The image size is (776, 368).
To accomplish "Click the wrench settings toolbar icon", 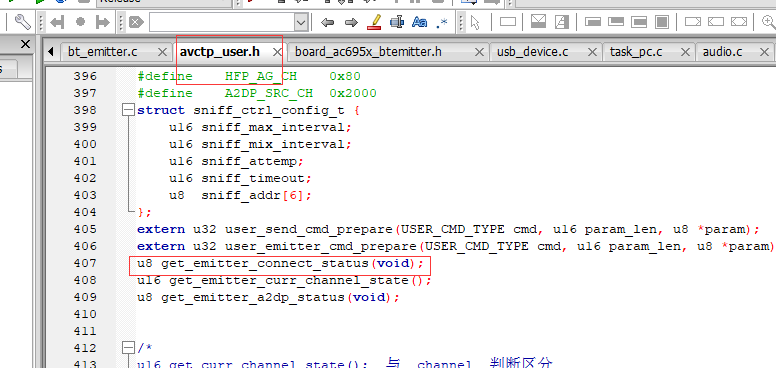I will 23,22.
